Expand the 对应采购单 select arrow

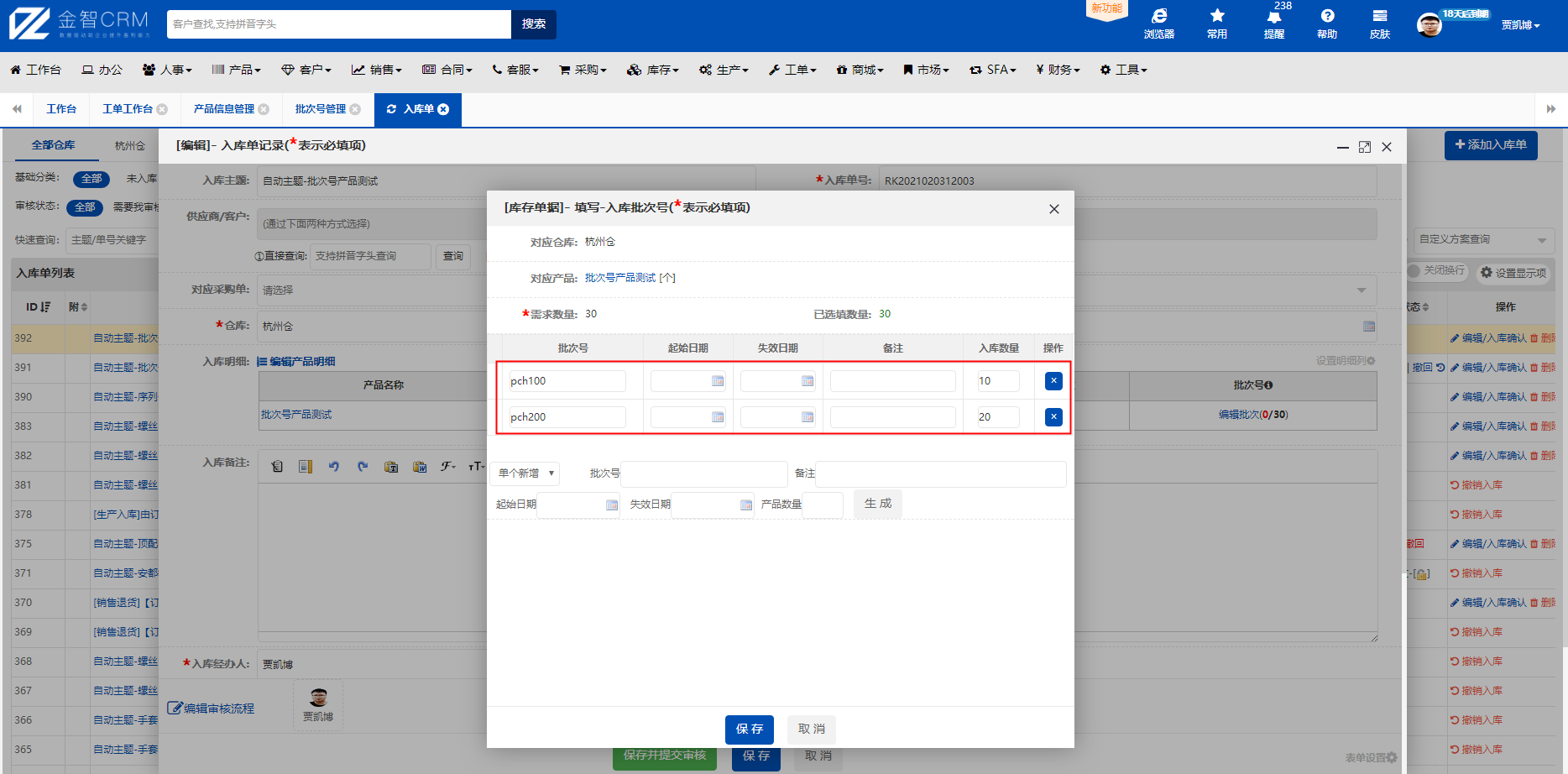1362,290
